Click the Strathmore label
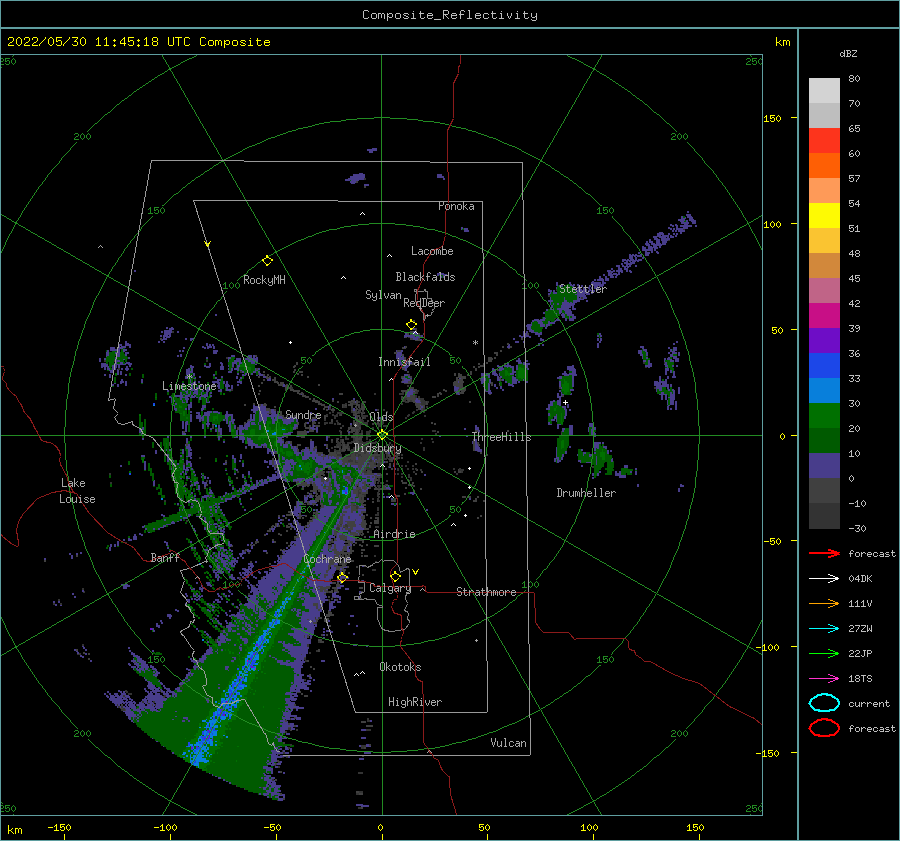This screenshot has height=841, width=900. [x=486, y=592]
